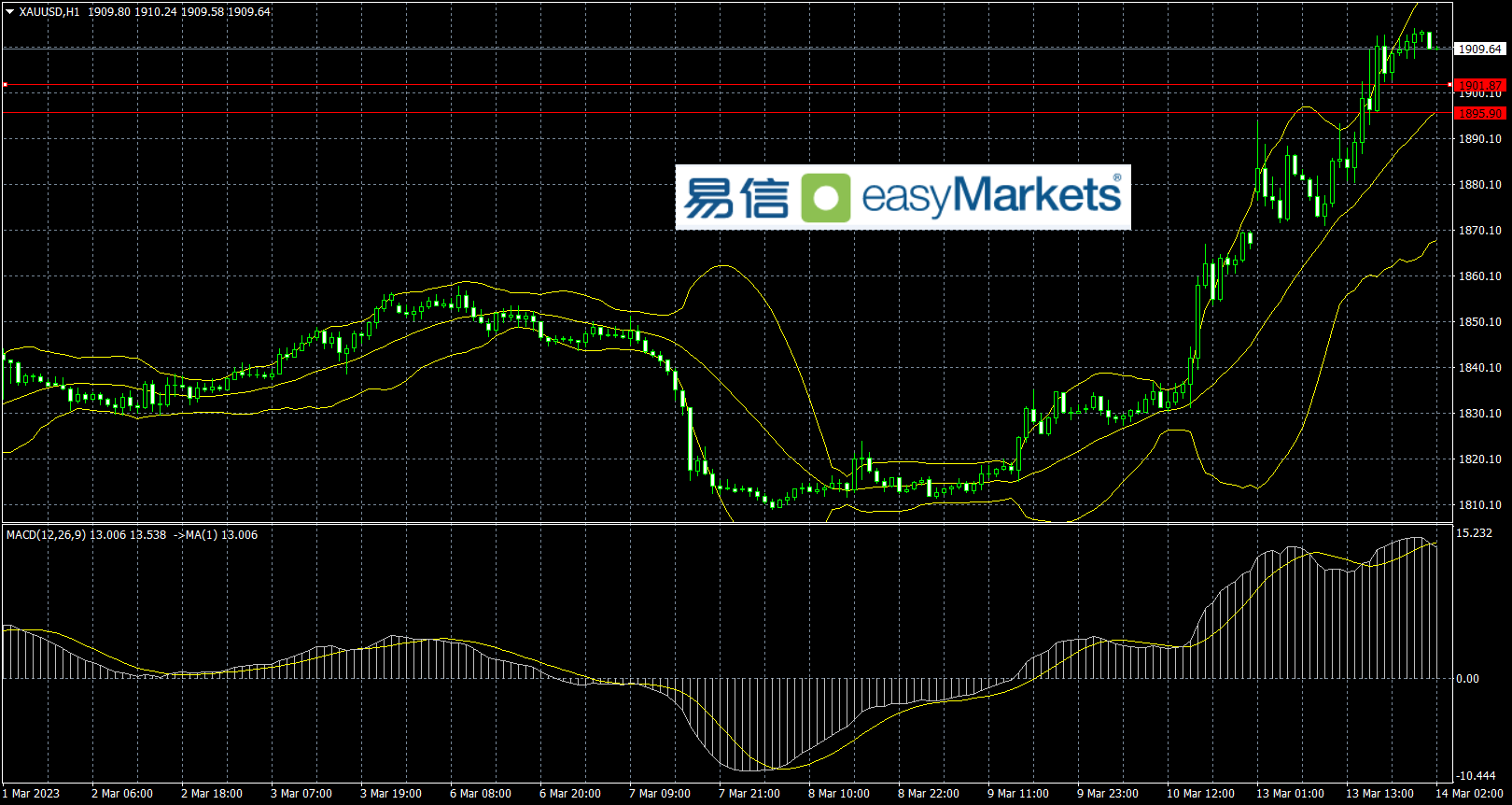
Task: Click the upper red horizontal line at 1901.87
Action: pyautogui.click(x=728, y=85)
